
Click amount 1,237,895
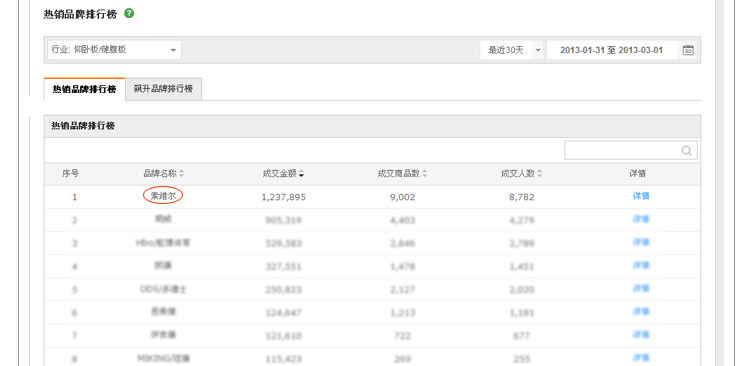(x=284, y=197)
